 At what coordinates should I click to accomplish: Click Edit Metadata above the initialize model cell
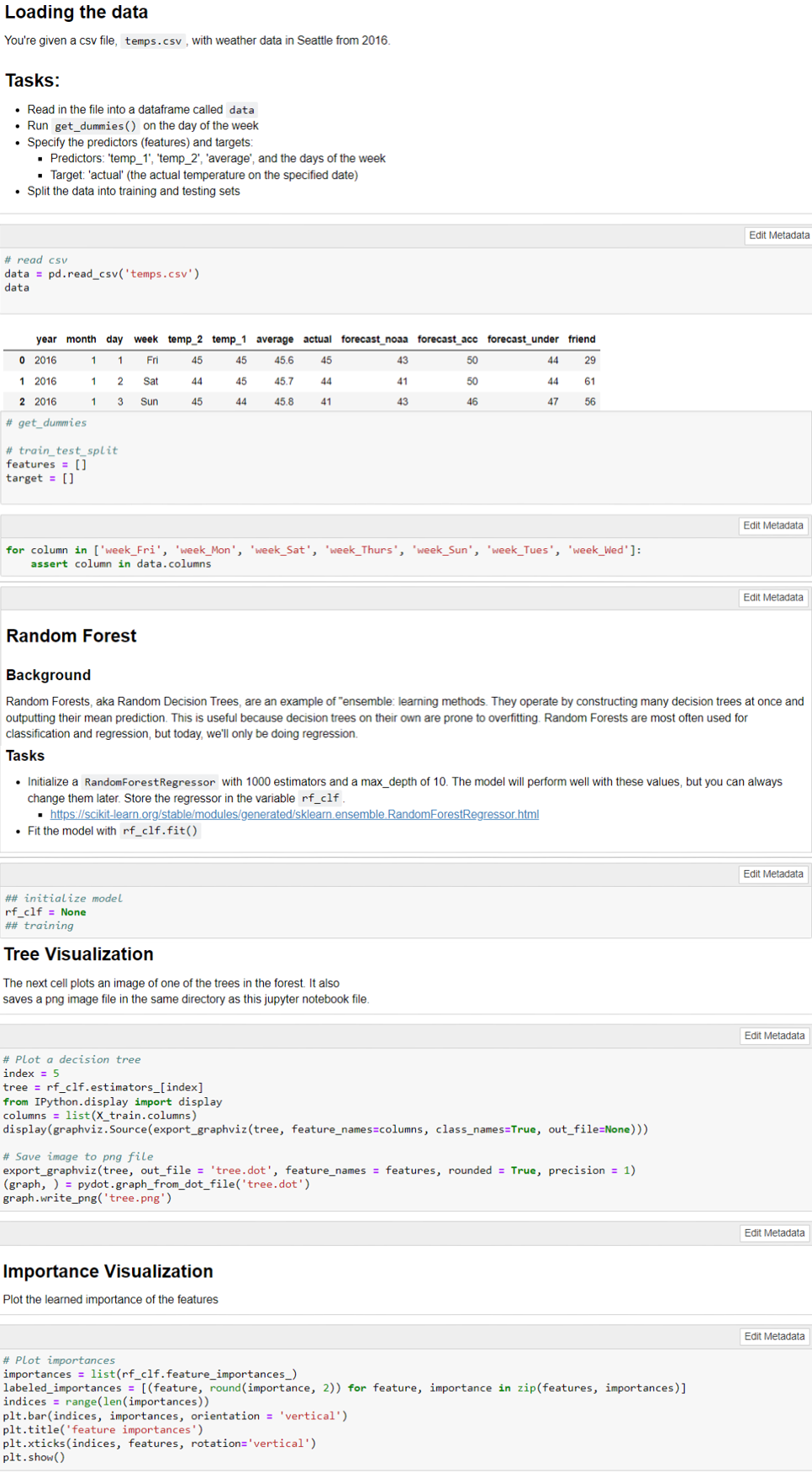click(x=773, y=874)
